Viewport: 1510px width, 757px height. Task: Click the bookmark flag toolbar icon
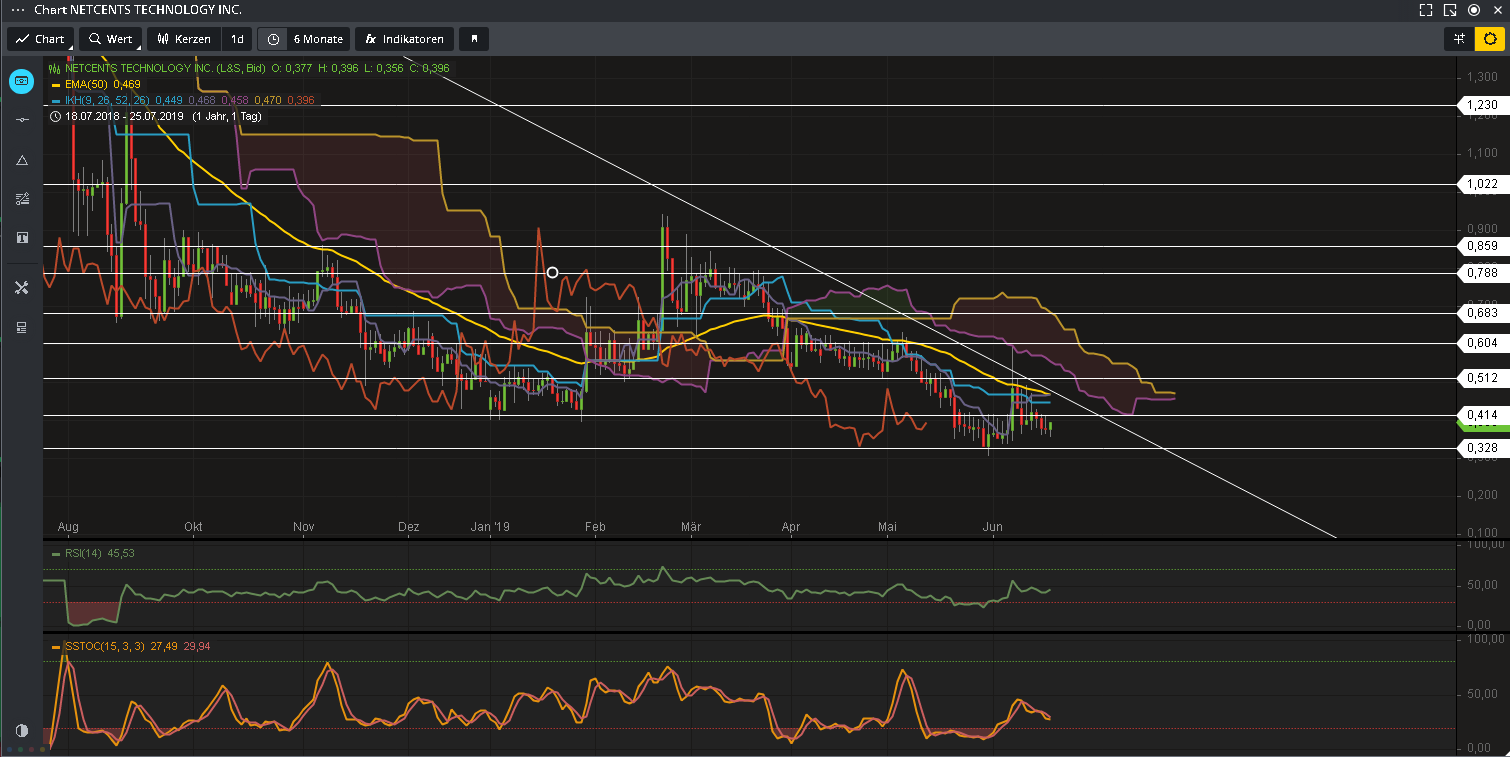(474, 39)
